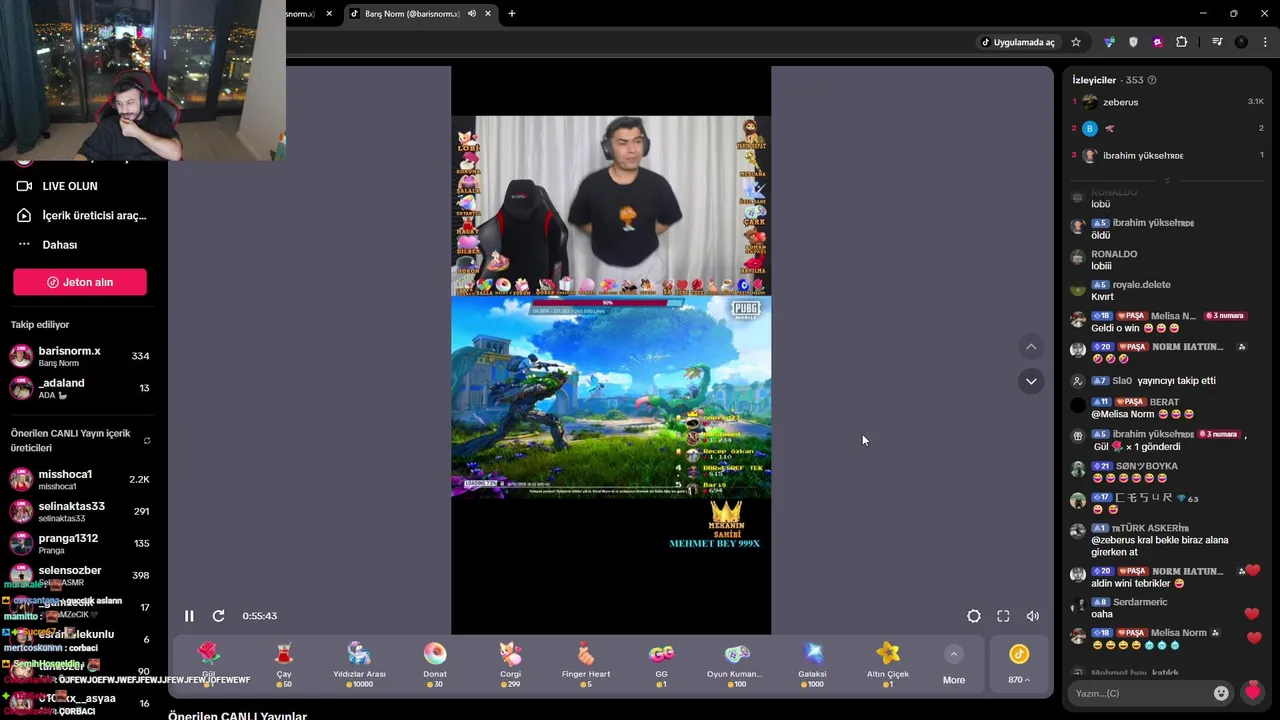Screen dimensions: 1280x720
Task: Click the live video player
Action: pos(611,350)
